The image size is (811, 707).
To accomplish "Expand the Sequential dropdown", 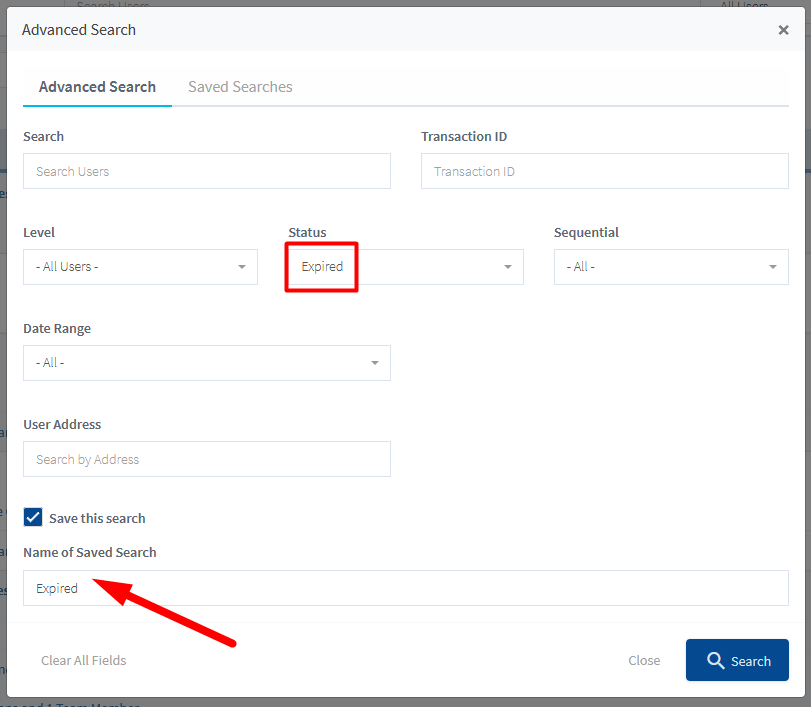I will [x=671, y=267].
